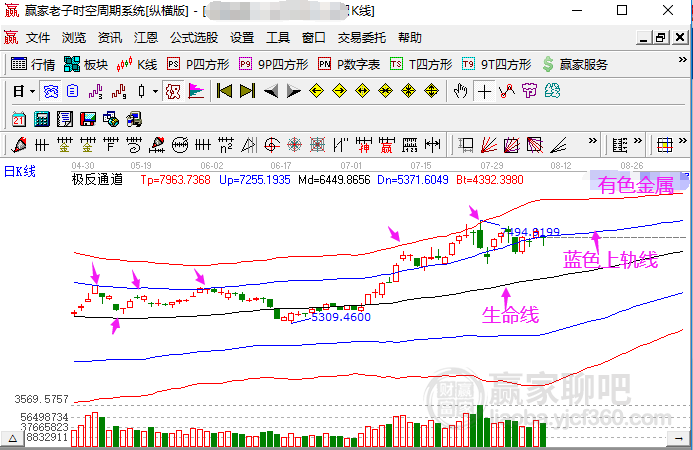
Task: Click the 行情 toolbar button
Action: click(x=33, y=65)
